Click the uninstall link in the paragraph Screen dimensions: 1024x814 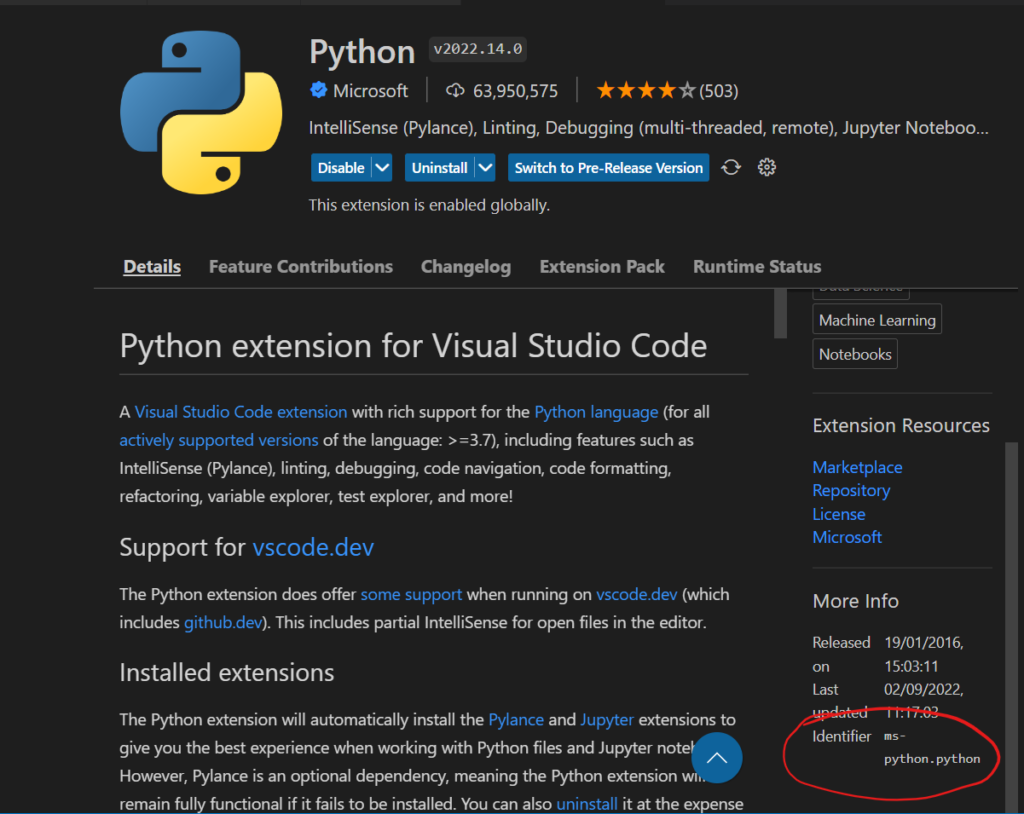(x=586, y=804)
